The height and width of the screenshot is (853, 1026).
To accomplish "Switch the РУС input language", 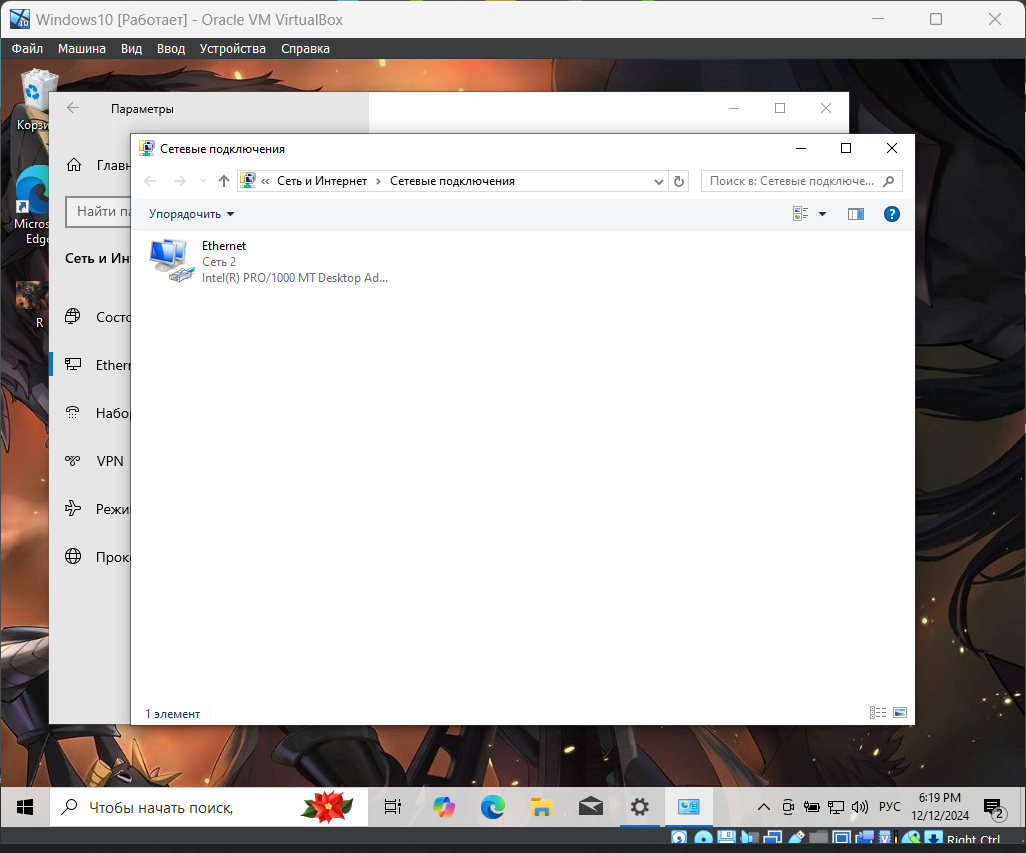I will (889, 807).
